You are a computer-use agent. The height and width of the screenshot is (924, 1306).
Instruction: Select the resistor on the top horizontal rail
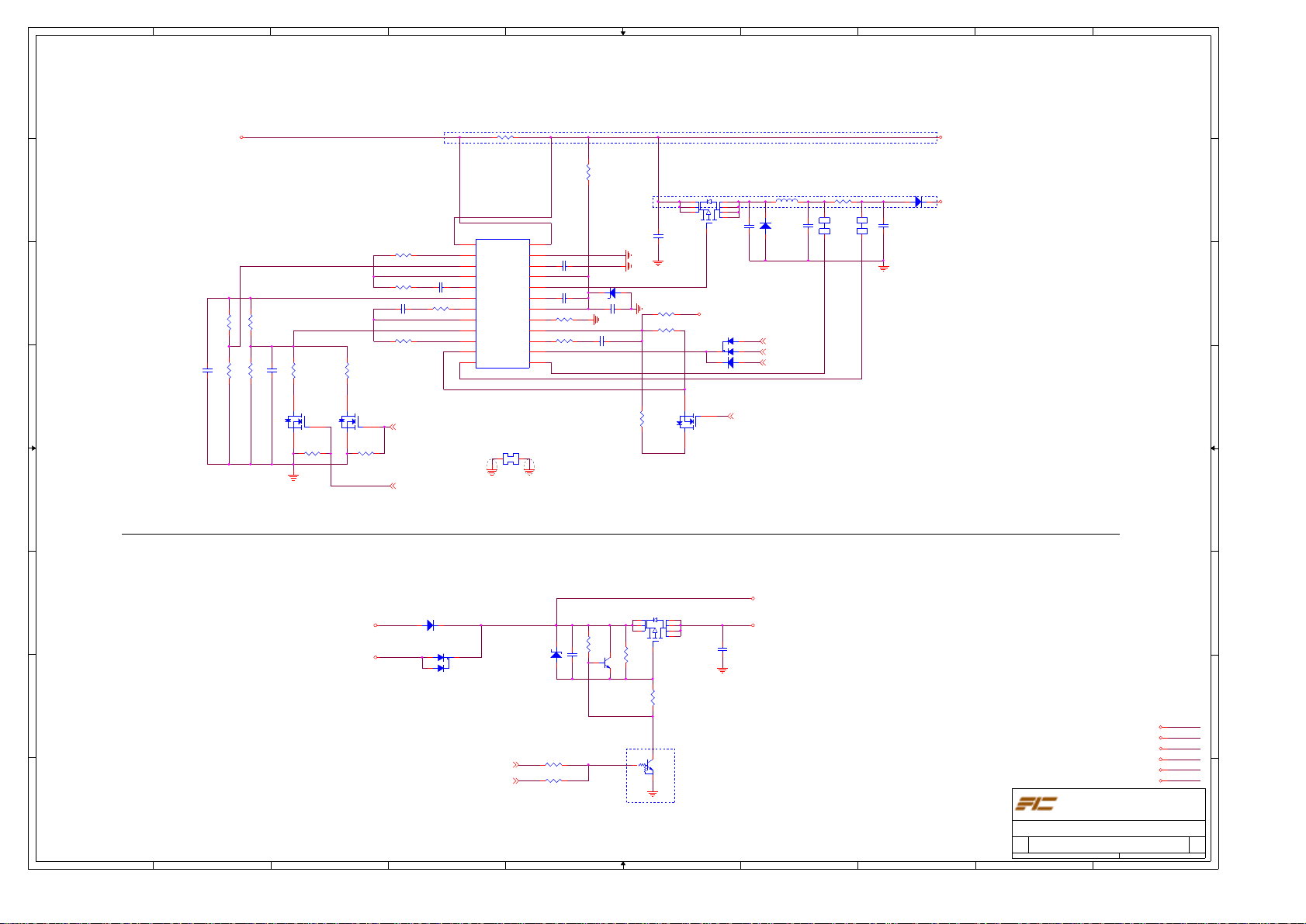(x=505, y=137)
